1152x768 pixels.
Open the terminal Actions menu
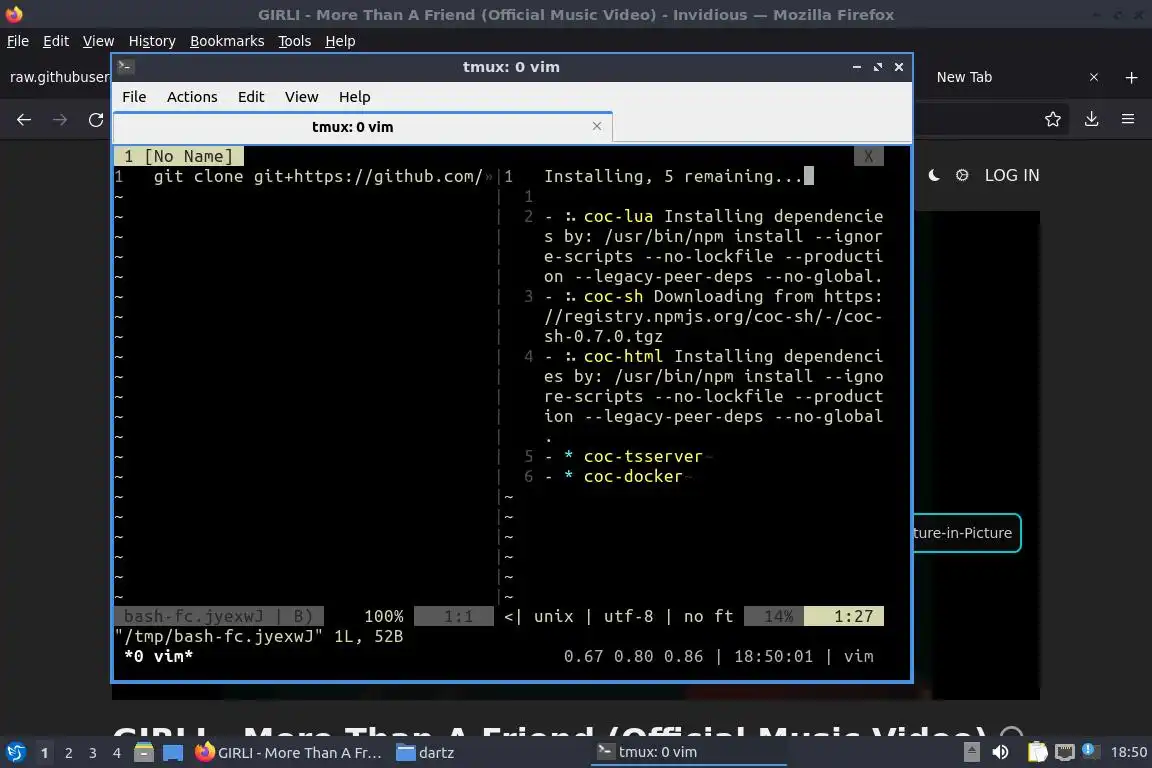pos(192,97)
